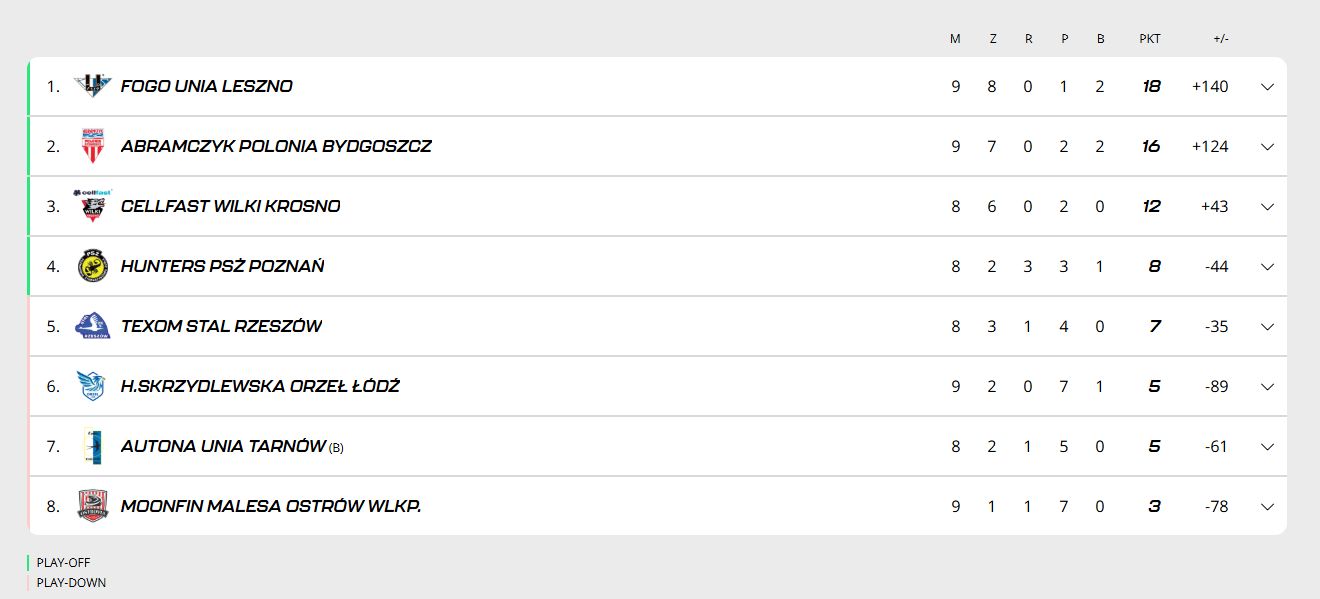Expand the Texom Stal Rzeszów row
The height and width of the screenshot is (599, 1320).
pos(1267,327)
